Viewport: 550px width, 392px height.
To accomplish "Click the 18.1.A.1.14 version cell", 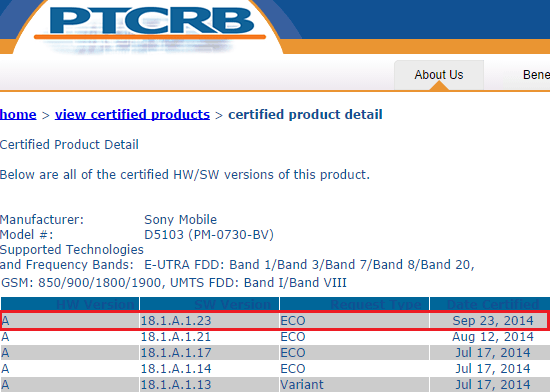I will [209, 369].
